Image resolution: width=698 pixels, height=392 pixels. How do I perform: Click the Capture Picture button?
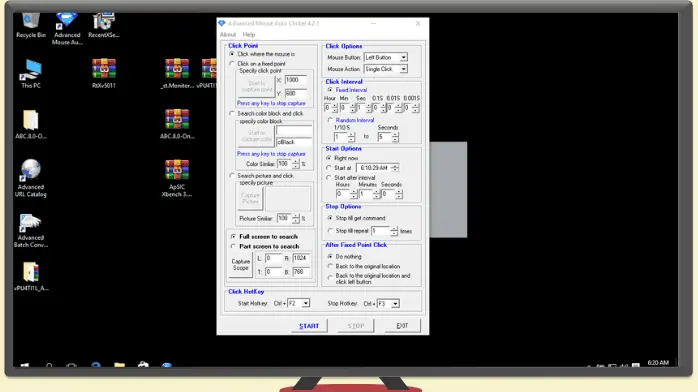coord(250,198)
